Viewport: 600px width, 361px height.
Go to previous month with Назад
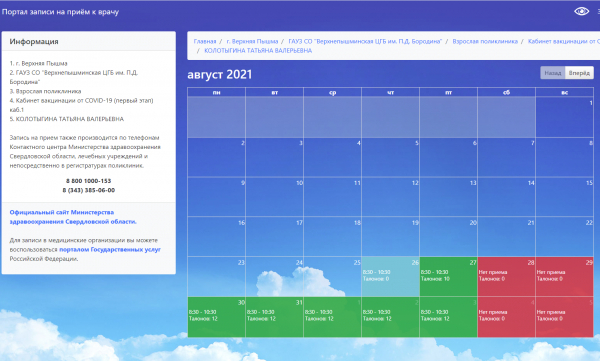[x=553, y=73]
